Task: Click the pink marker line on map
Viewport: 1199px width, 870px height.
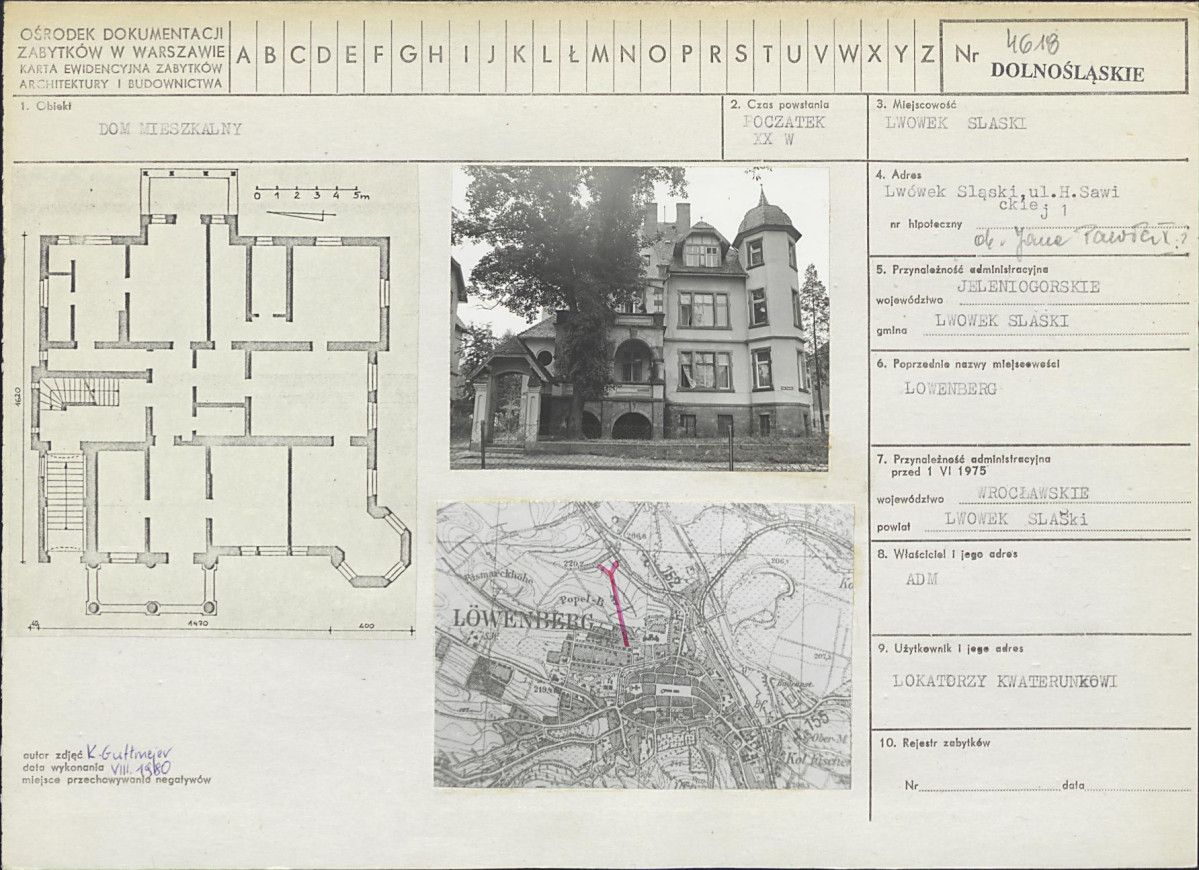Action: point(616,603)
